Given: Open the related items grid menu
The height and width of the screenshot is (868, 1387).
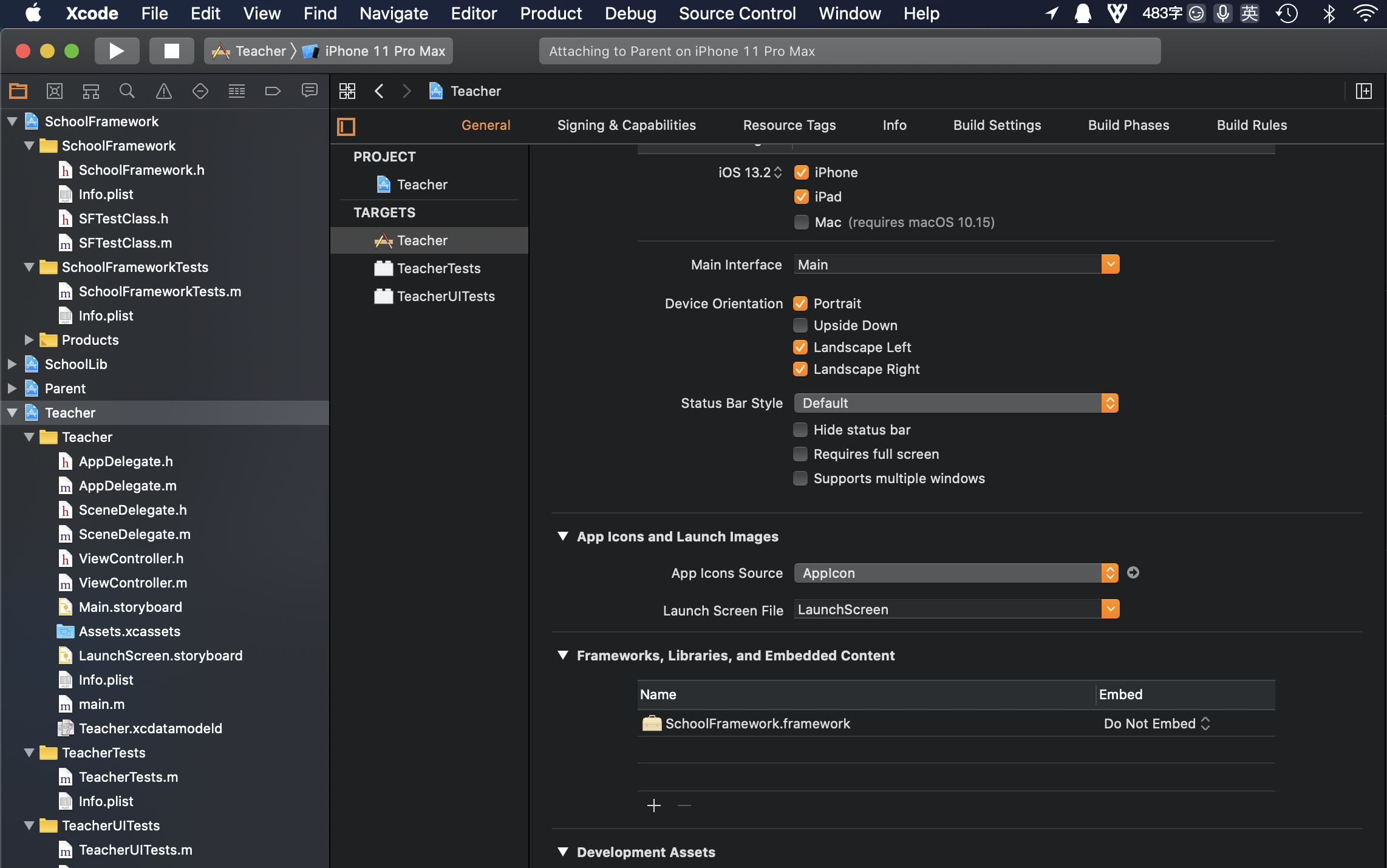Looking at the screenshot, I should [x=347, y=91].
